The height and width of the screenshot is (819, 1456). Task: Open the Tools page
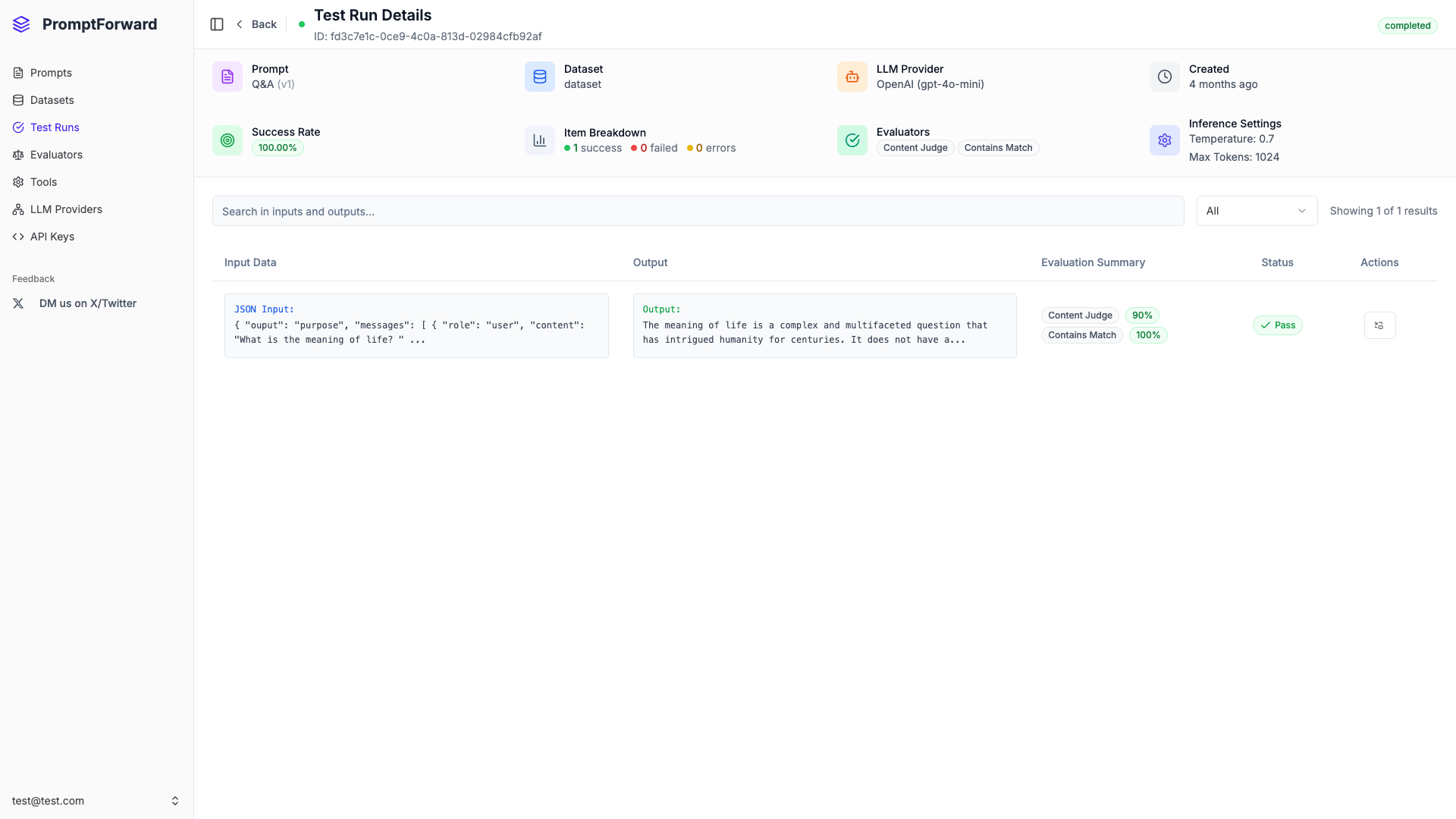coord(43,182)
